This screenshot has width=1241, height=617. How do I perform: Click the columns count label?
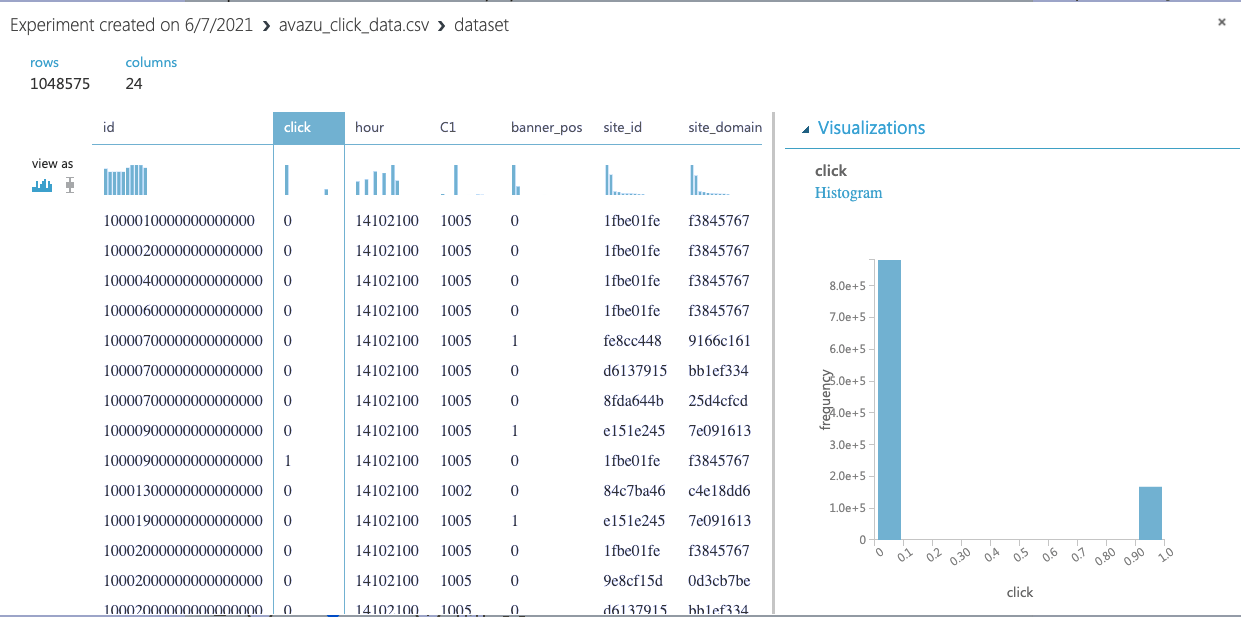[151, 62]
